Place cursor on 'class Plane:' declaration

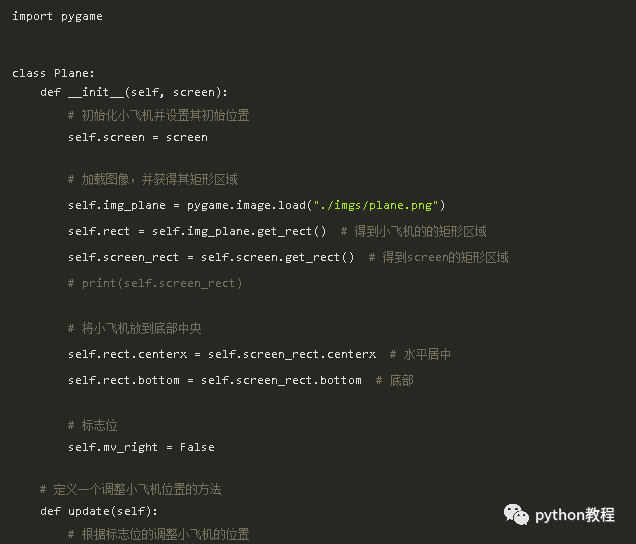point(53,73)
